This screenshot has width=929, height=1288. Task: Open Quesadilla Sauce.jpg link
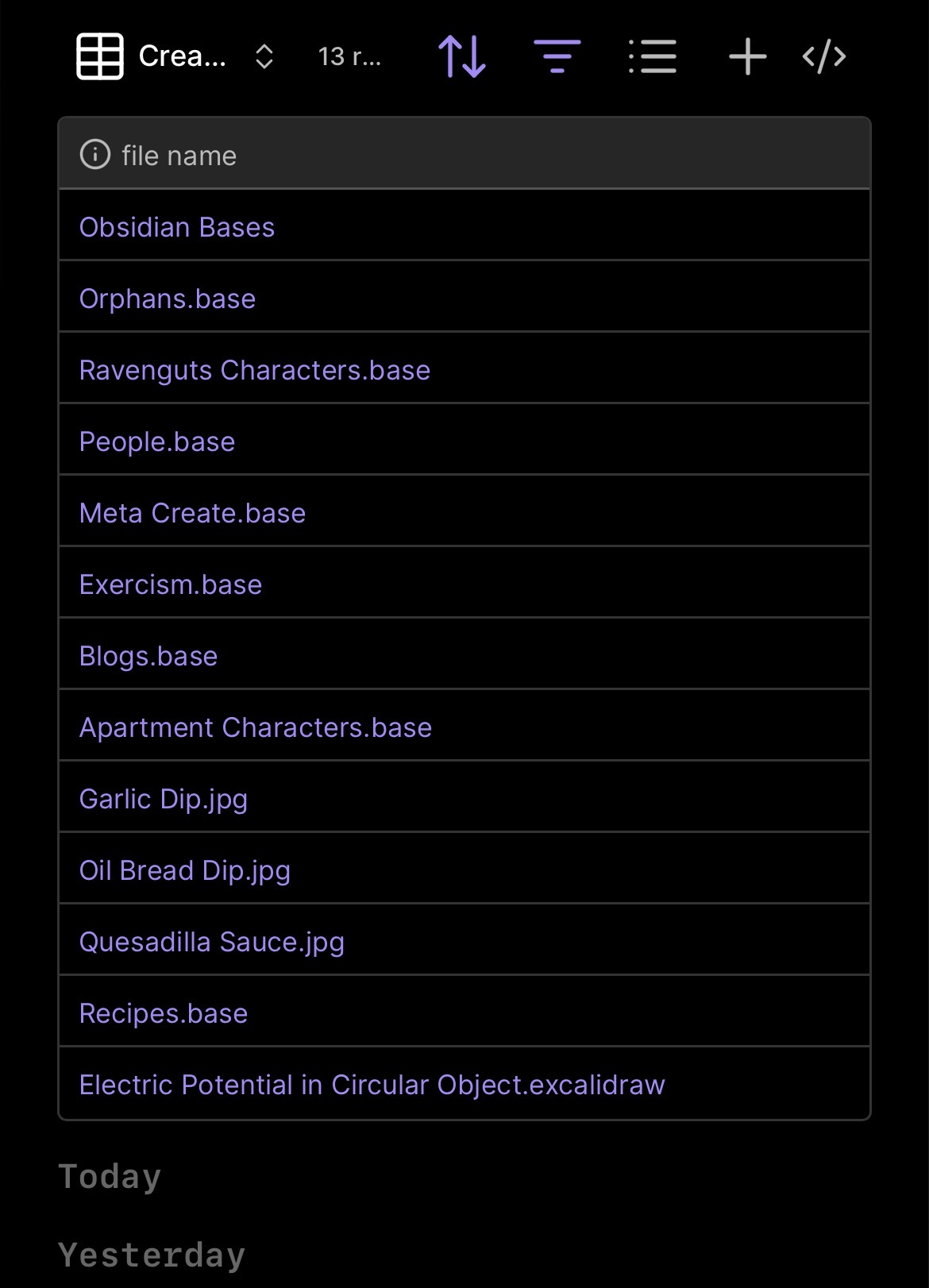click(212, 942)
